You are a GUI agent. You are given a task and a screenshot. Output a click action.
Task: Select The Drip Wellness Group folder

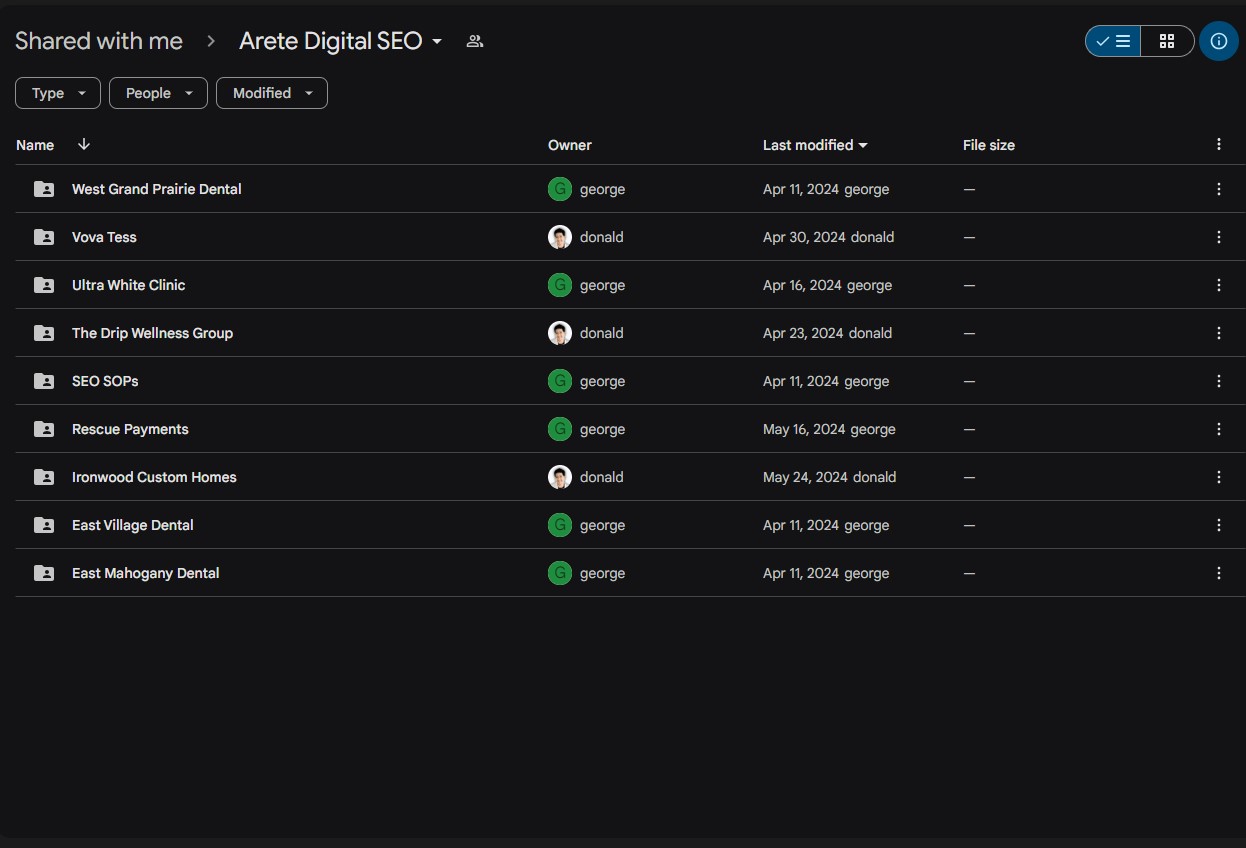coord(152,333)
